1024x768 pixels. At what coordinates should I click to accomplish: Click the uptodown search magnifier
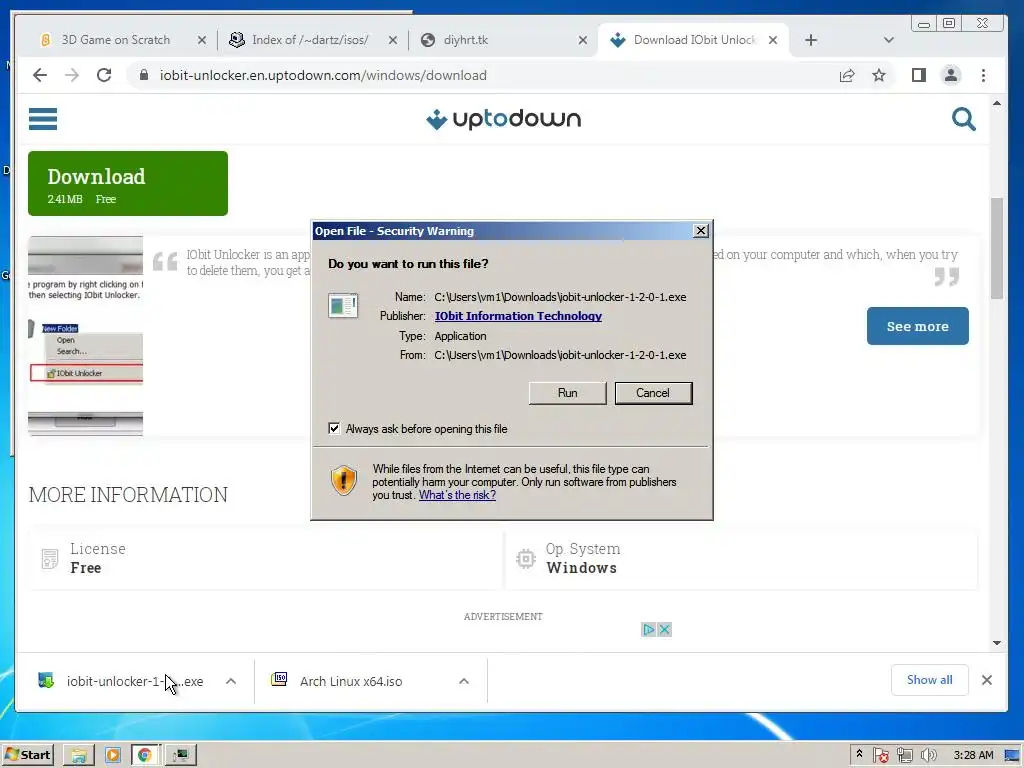click(x=963, y=119)
